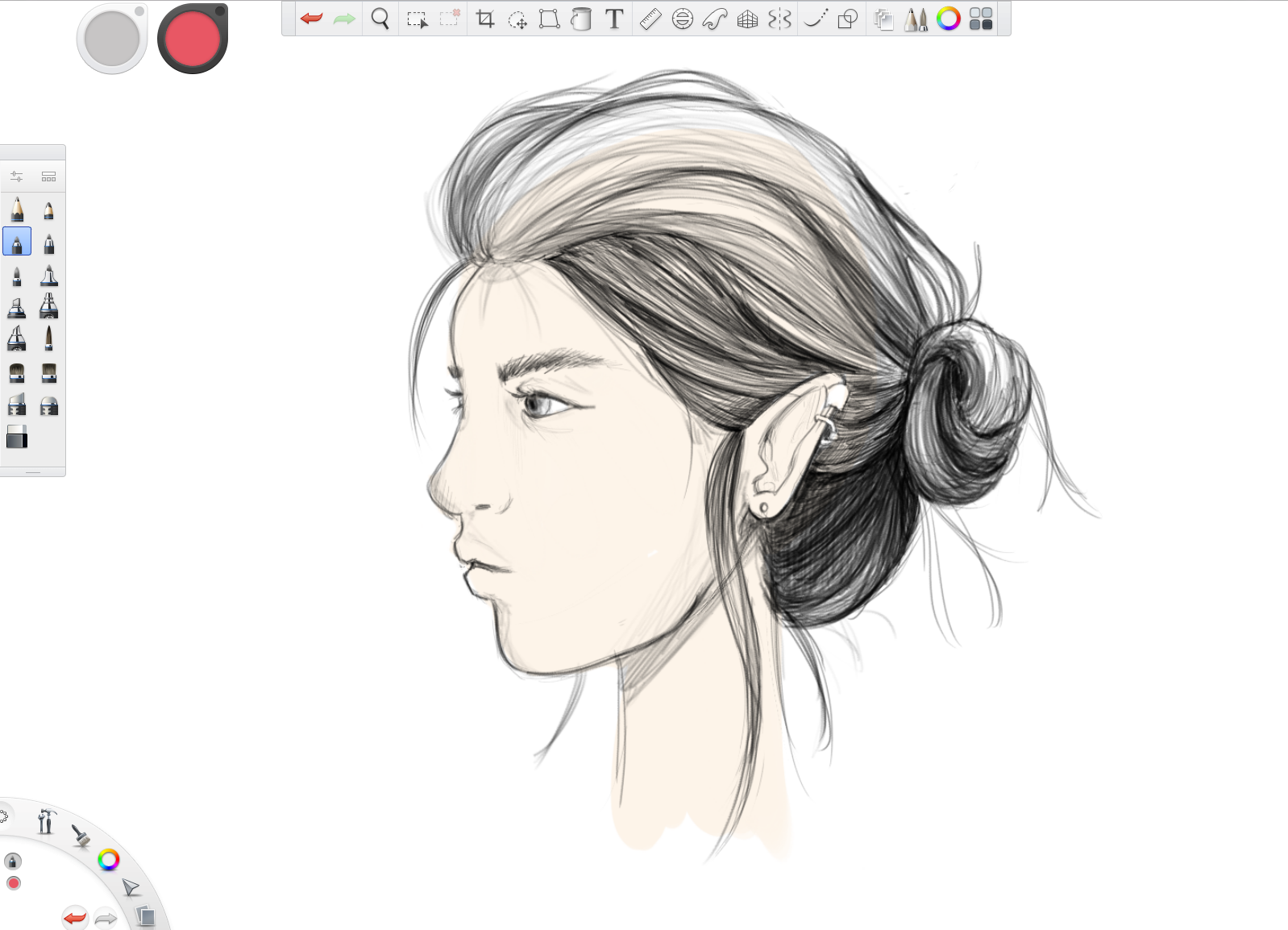
Task: Open the lagoon Tools hammer-and-wrench menu
Action: click(x=46, y=821)
